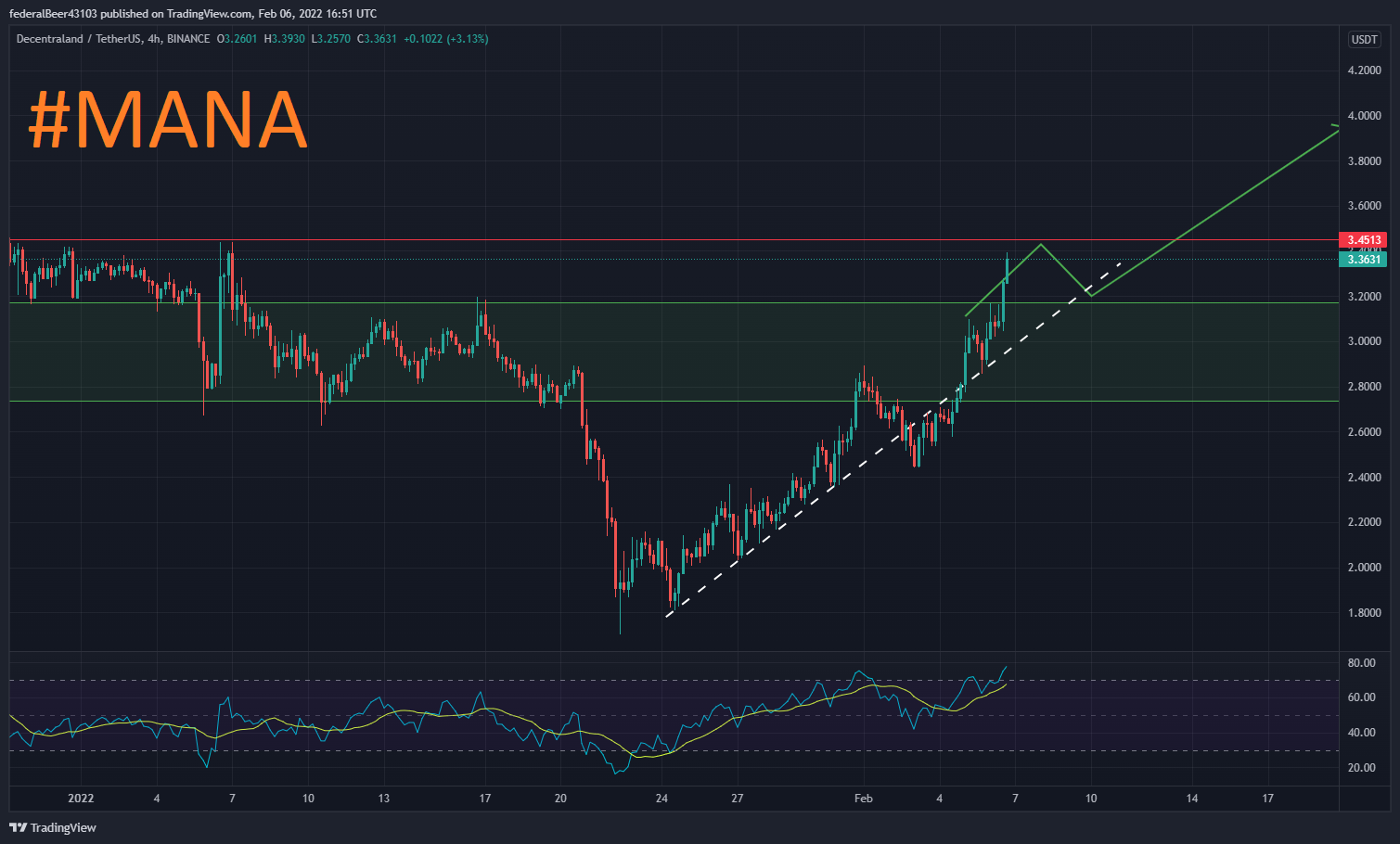Click the 3.2000 price axis label
The width and height of the screenshot is (1400, 844).
click(x=1364, y=297)
